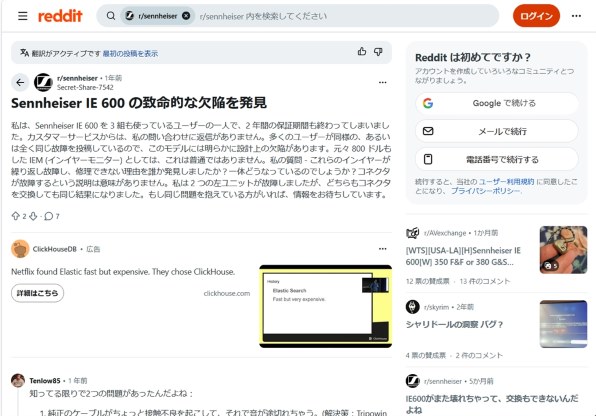Show the original post via 最初の投稿を表示
The height and width of the screenshot is (416, 596).
tap(130, 54)
